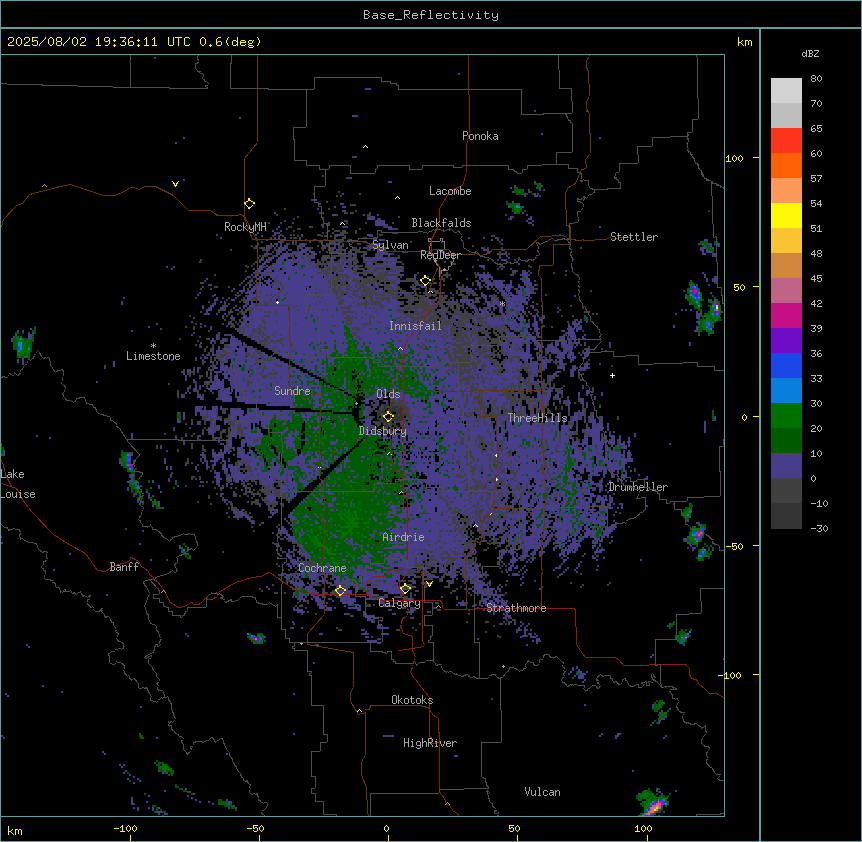The width and height of the screenshot is (862, 842).
Task: Click the white caret marker left of Lacombe
Action: 397,197
